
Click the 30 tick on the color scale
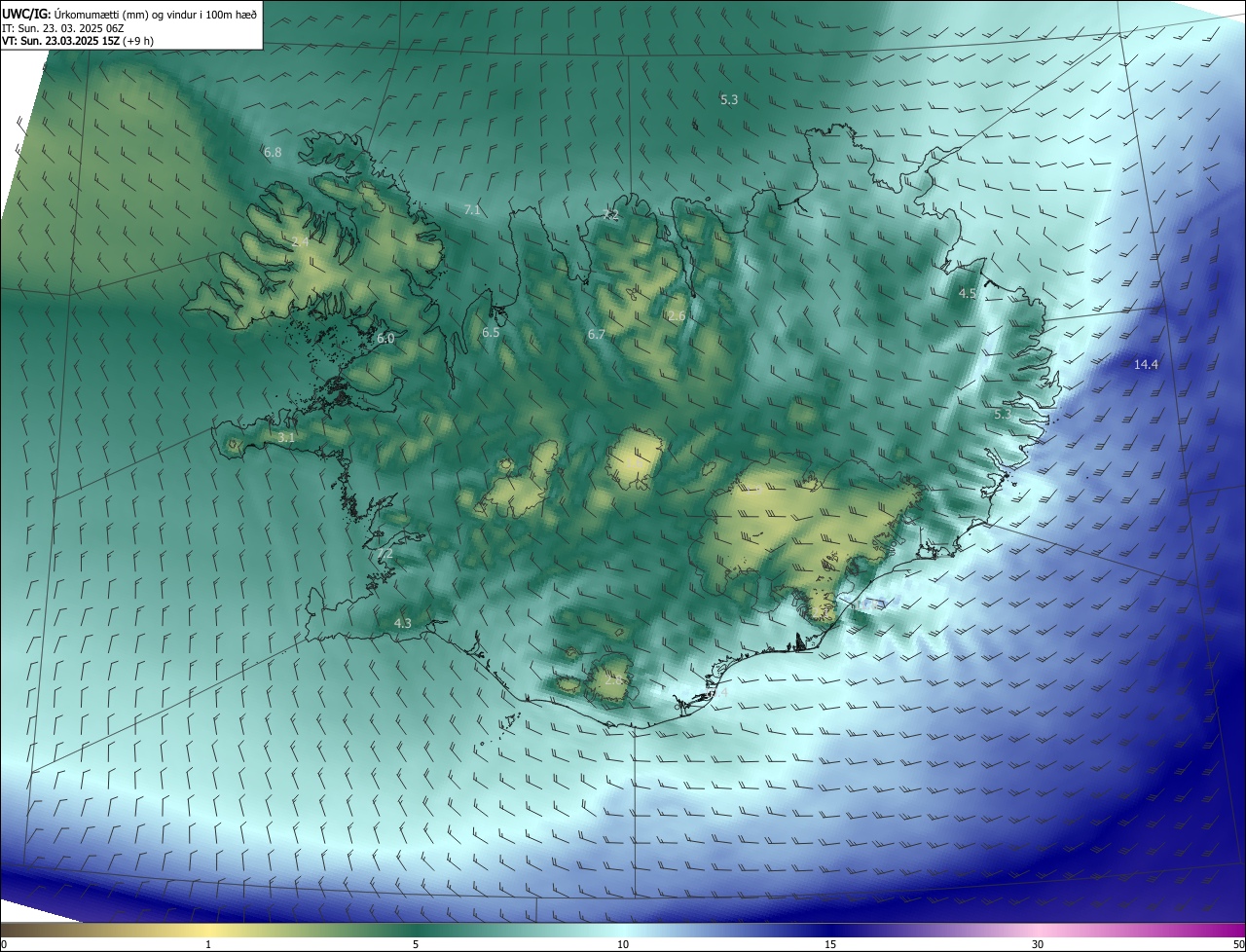pyautogui.click(x=1038, y=944)
